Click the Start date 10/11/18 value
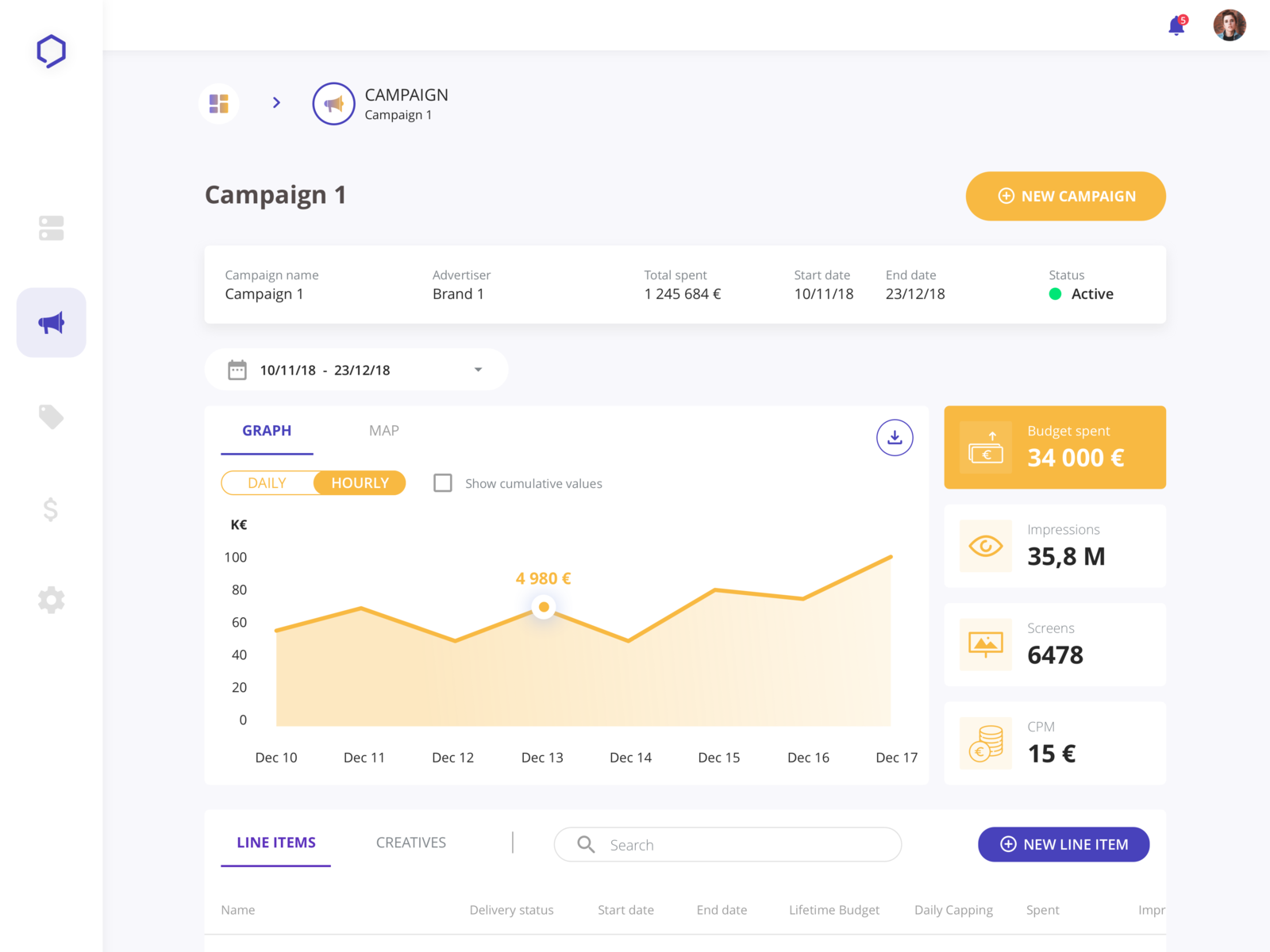This screenshot has width=1270, height=952. 824,294
